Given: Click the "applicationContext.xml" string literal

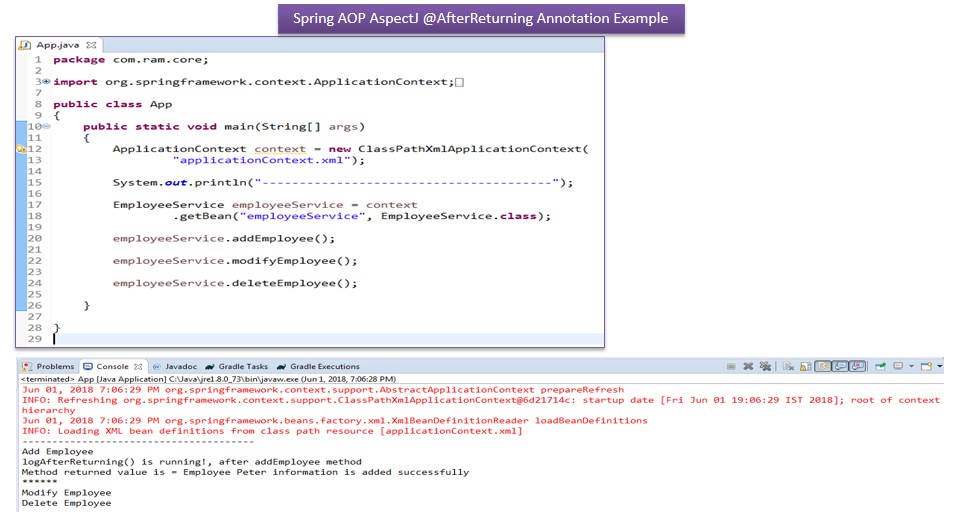Looking at the screenshot, I should tap(262, 160).
